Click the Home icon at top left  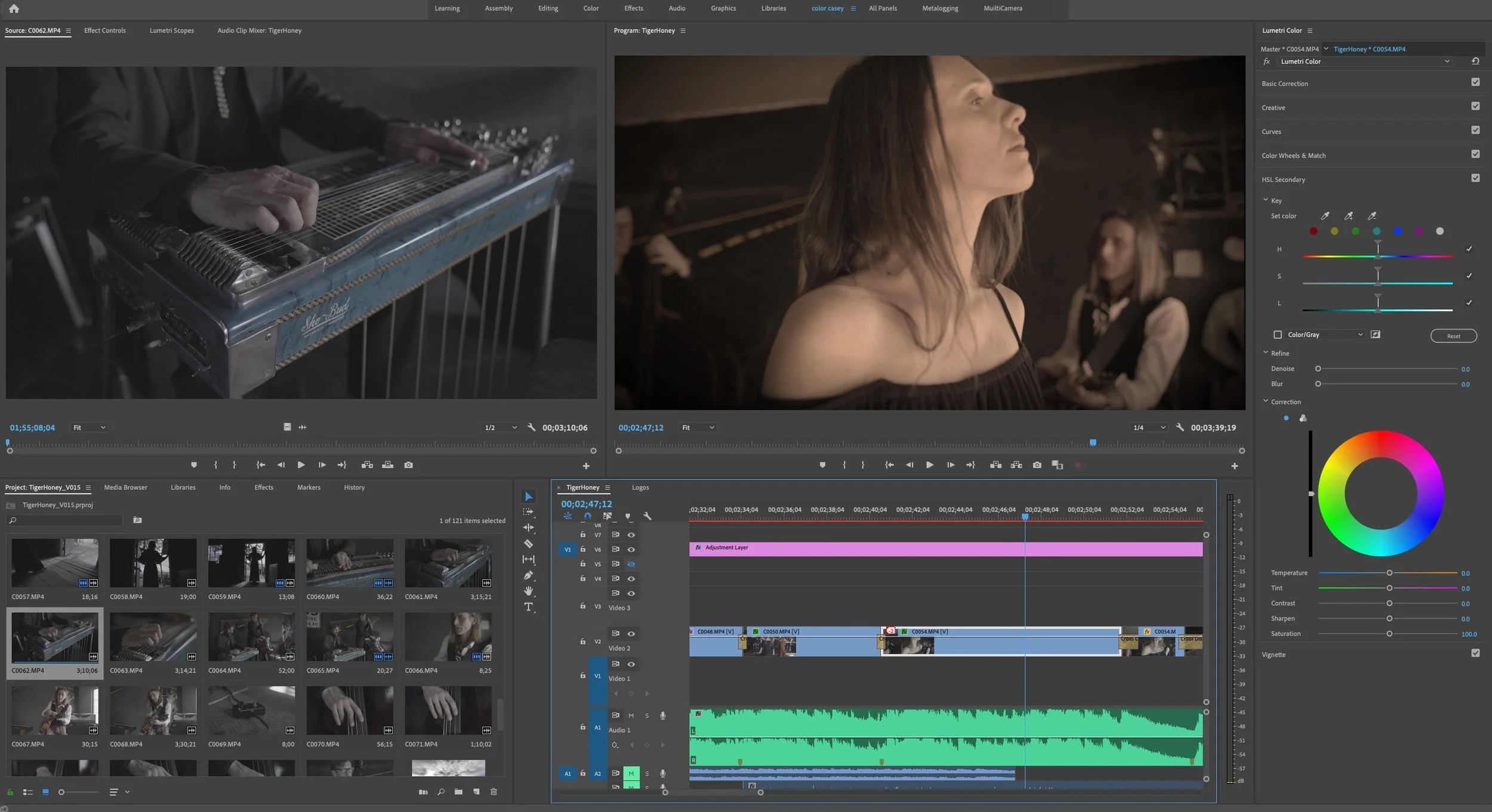[14, 8]
